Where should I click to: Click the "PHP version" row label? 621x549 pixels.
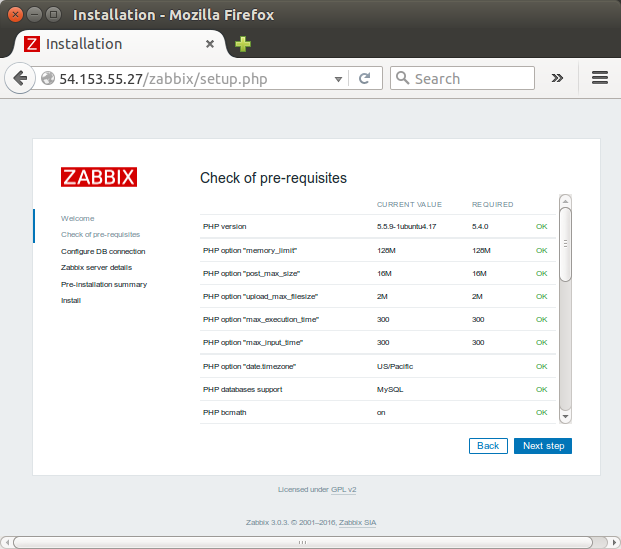[225, 227]
